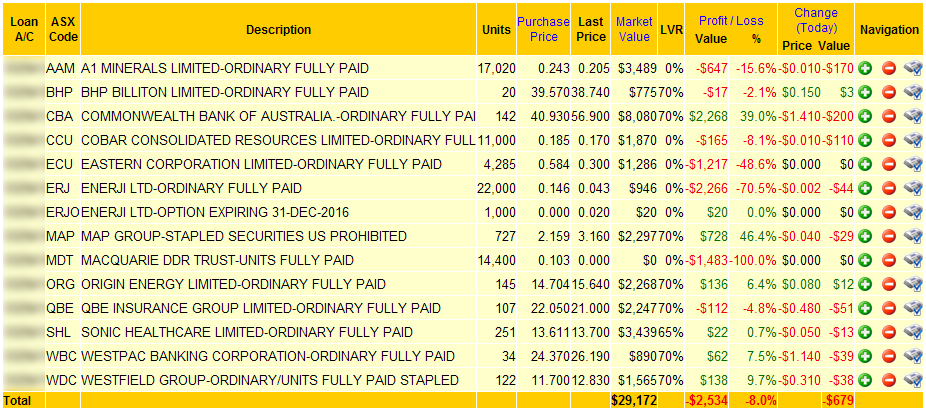
Task: Click the red minus icon for Macquarie DDR Trust
Action: click(889, 260)
